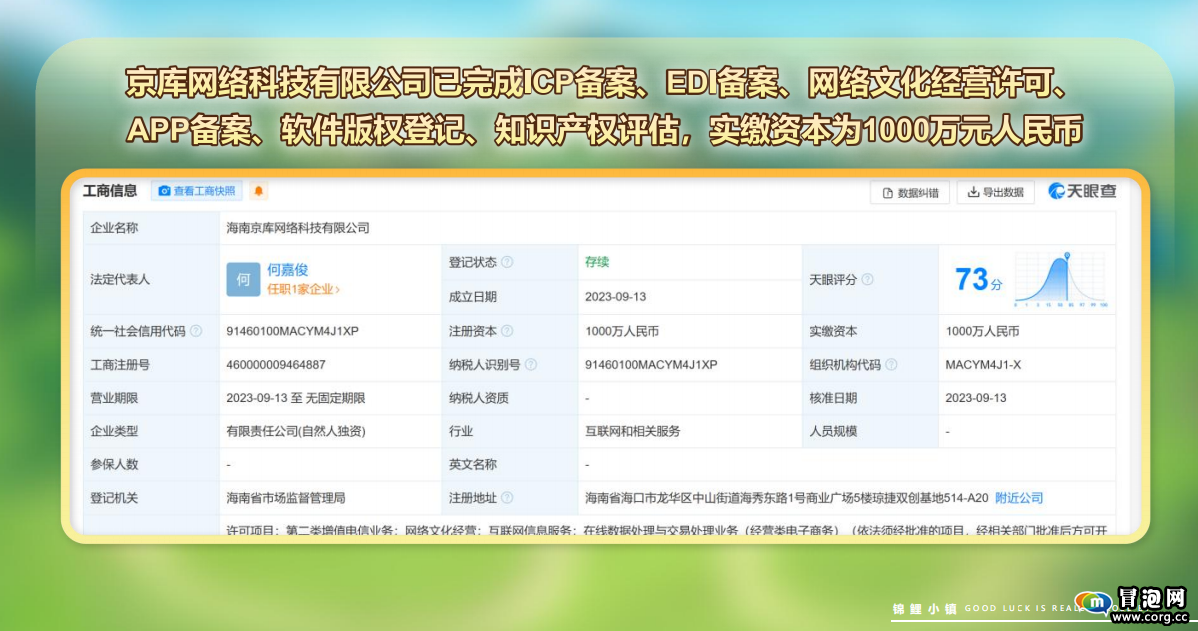Click help icon beside 注册资本
Image resolution: width=1198 pixels, height=631 pixels.
[507, 331]
